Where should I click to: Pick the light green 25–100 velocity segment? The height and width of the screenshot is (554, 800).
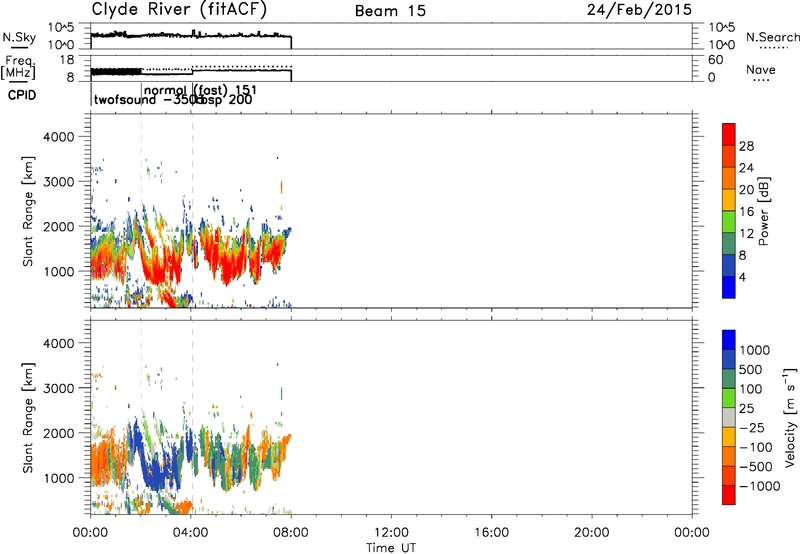tap(729, 398)
